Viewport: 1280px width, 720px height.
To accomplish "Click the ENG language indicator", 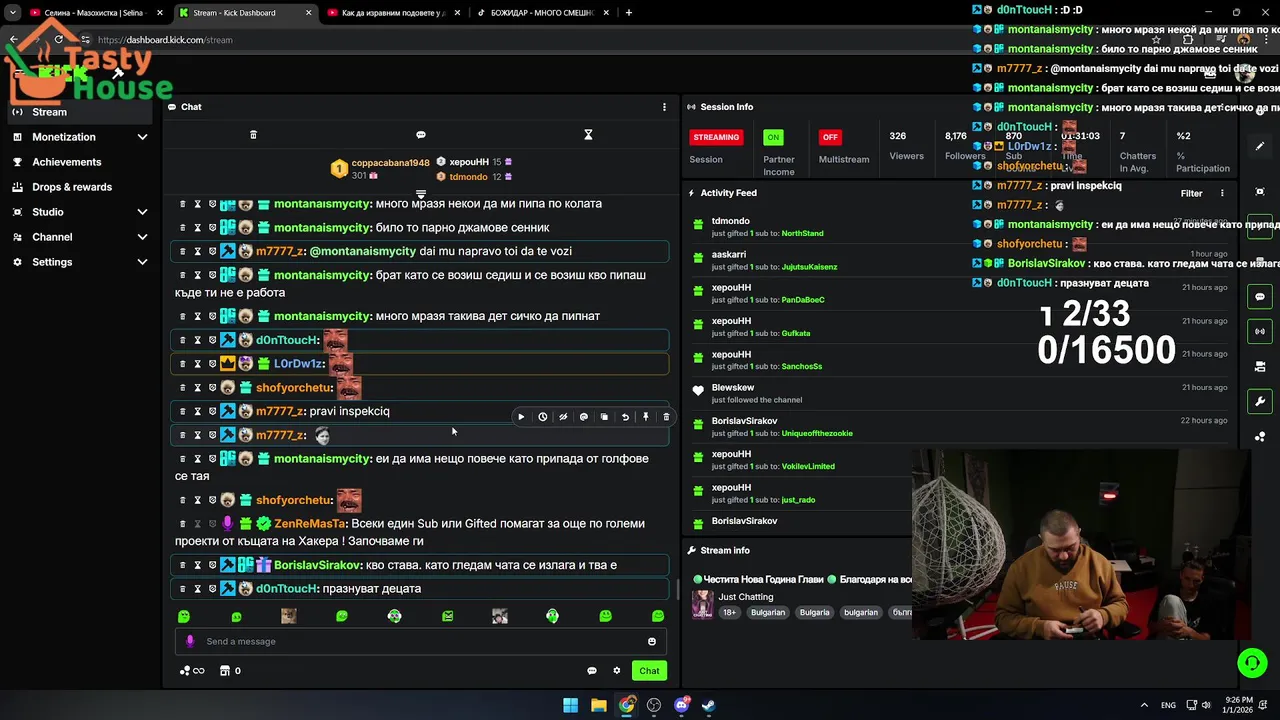I will point(1168,705).
